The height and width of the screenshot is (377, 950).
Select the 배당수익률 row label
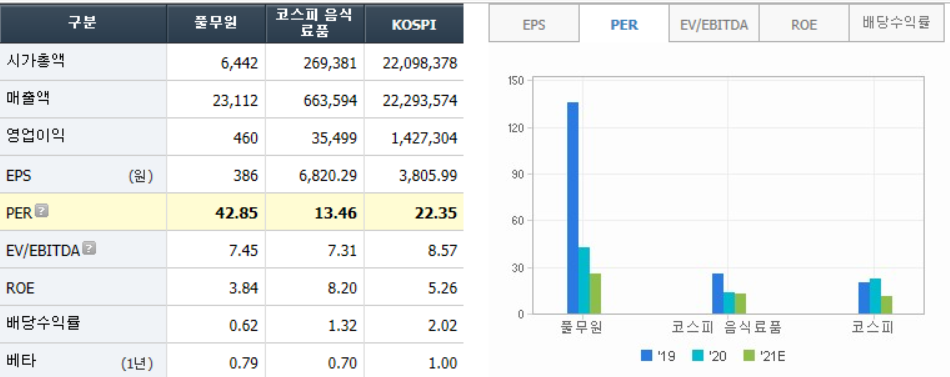[43, 322]
